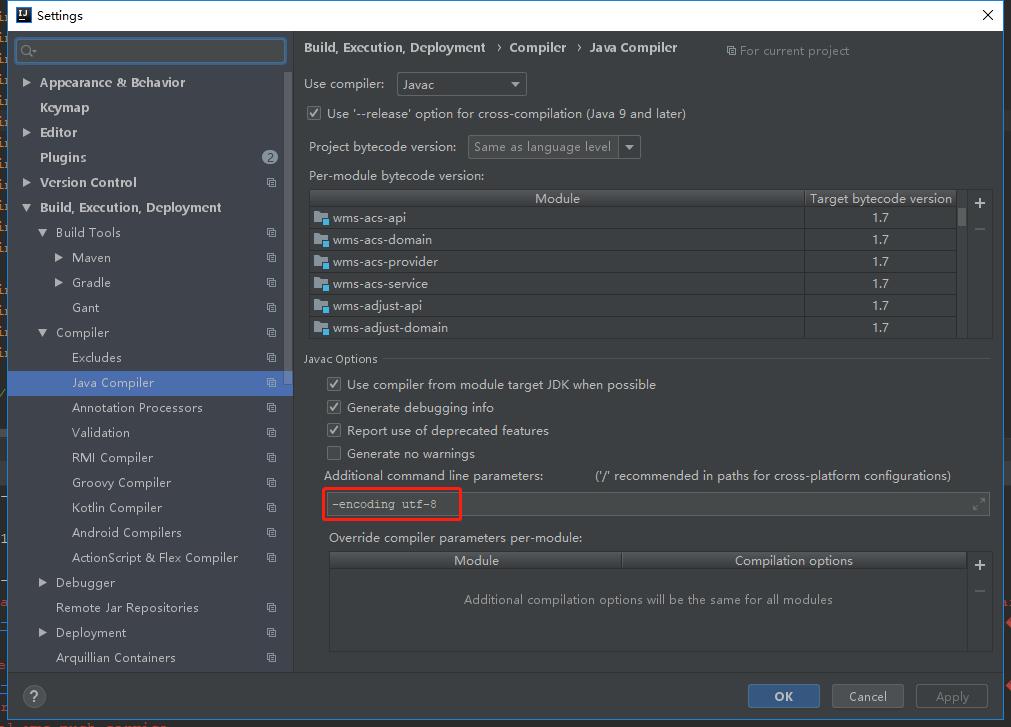Click the per-module table vertical scrollbar
This screenshot has width=1011, height=727.
click(961, 217)
